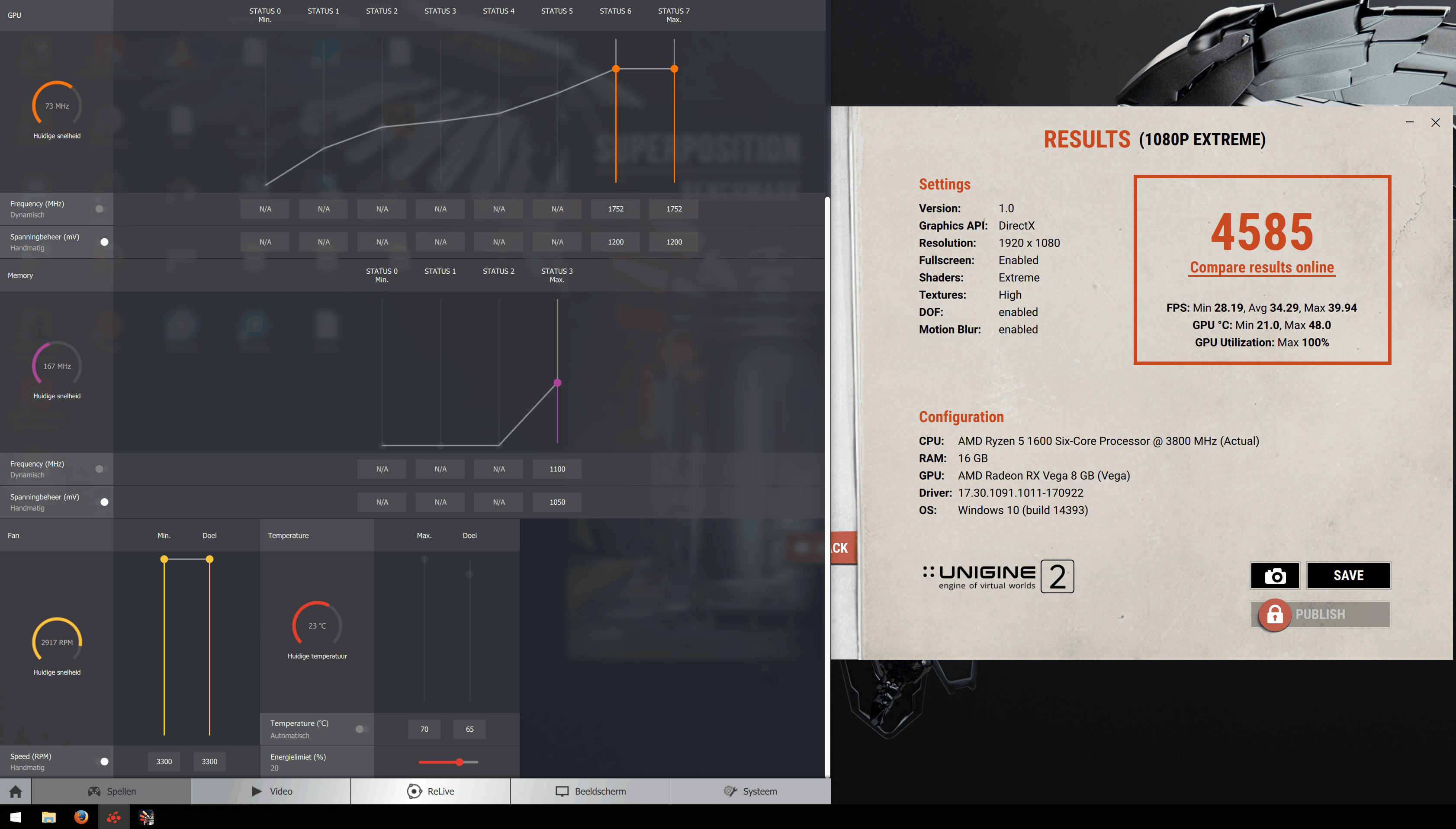Edit Temperature Max field 70
Viewport: 1456px width, 829px height.
coord(424,730)
